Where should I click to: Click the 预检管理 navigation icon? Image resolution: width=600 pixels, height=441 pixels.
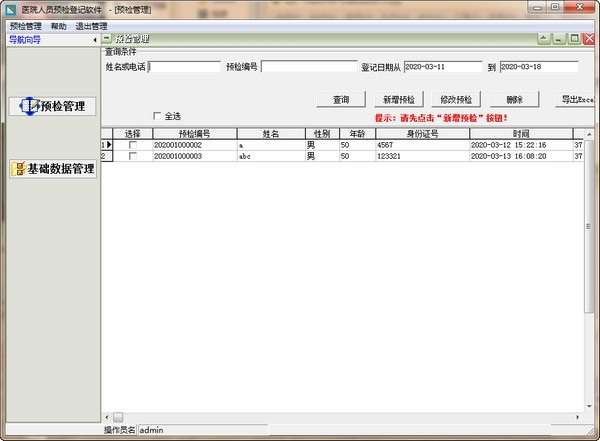click(x=29, y=106)
